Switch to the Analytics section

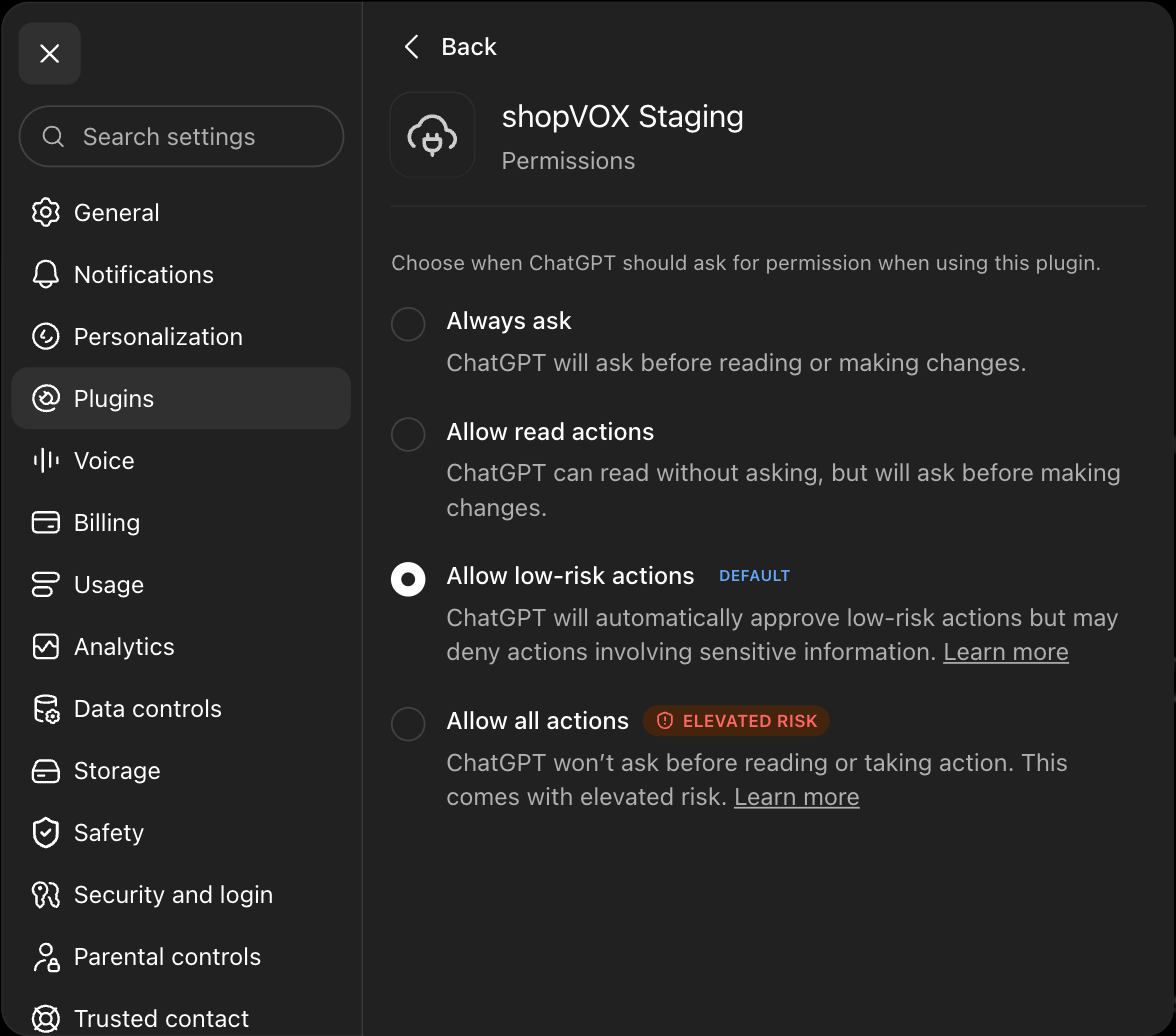click(182, 646)
